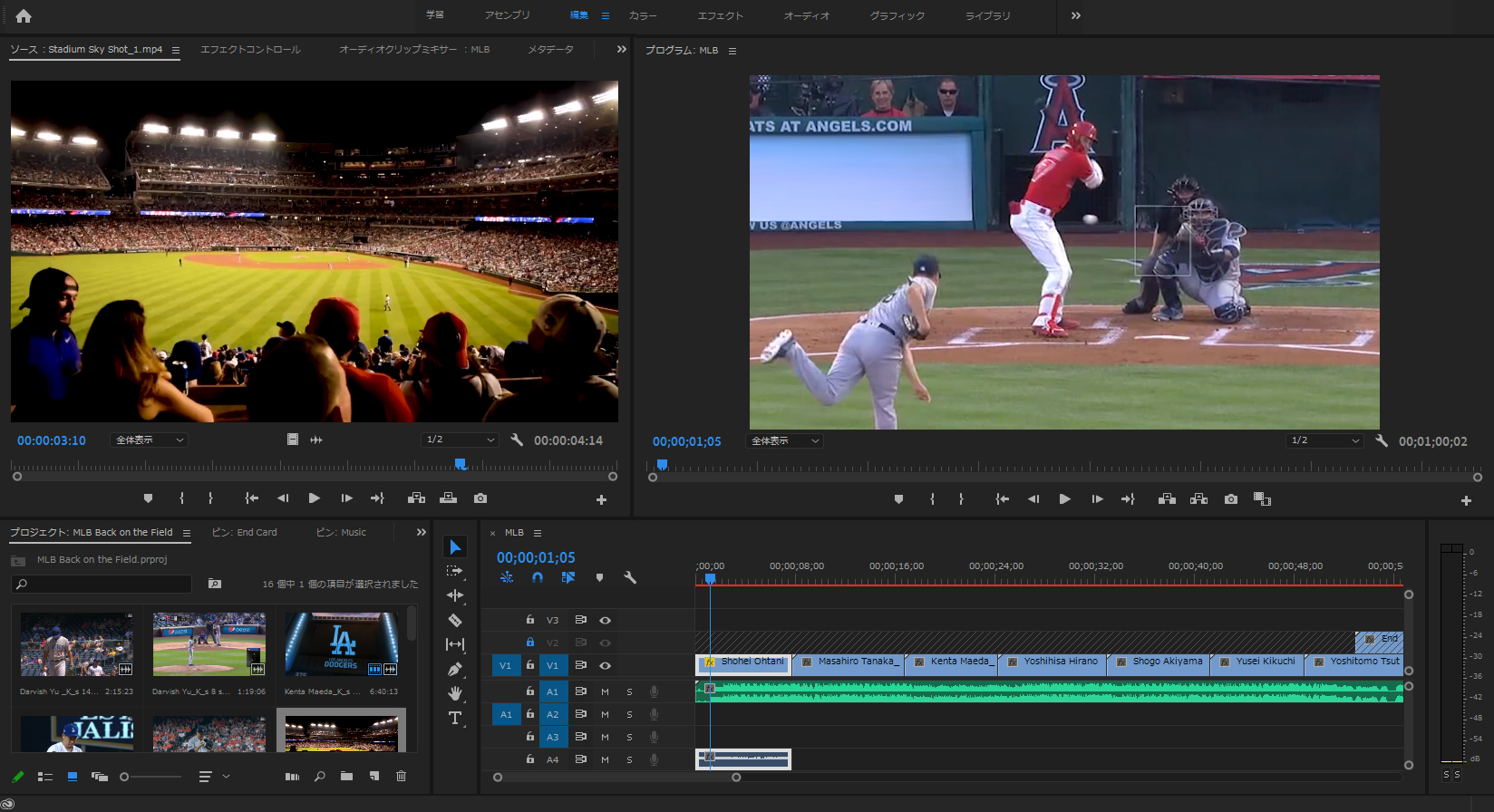Select the Hand tool
The image size is (1494, 812).
455,693
